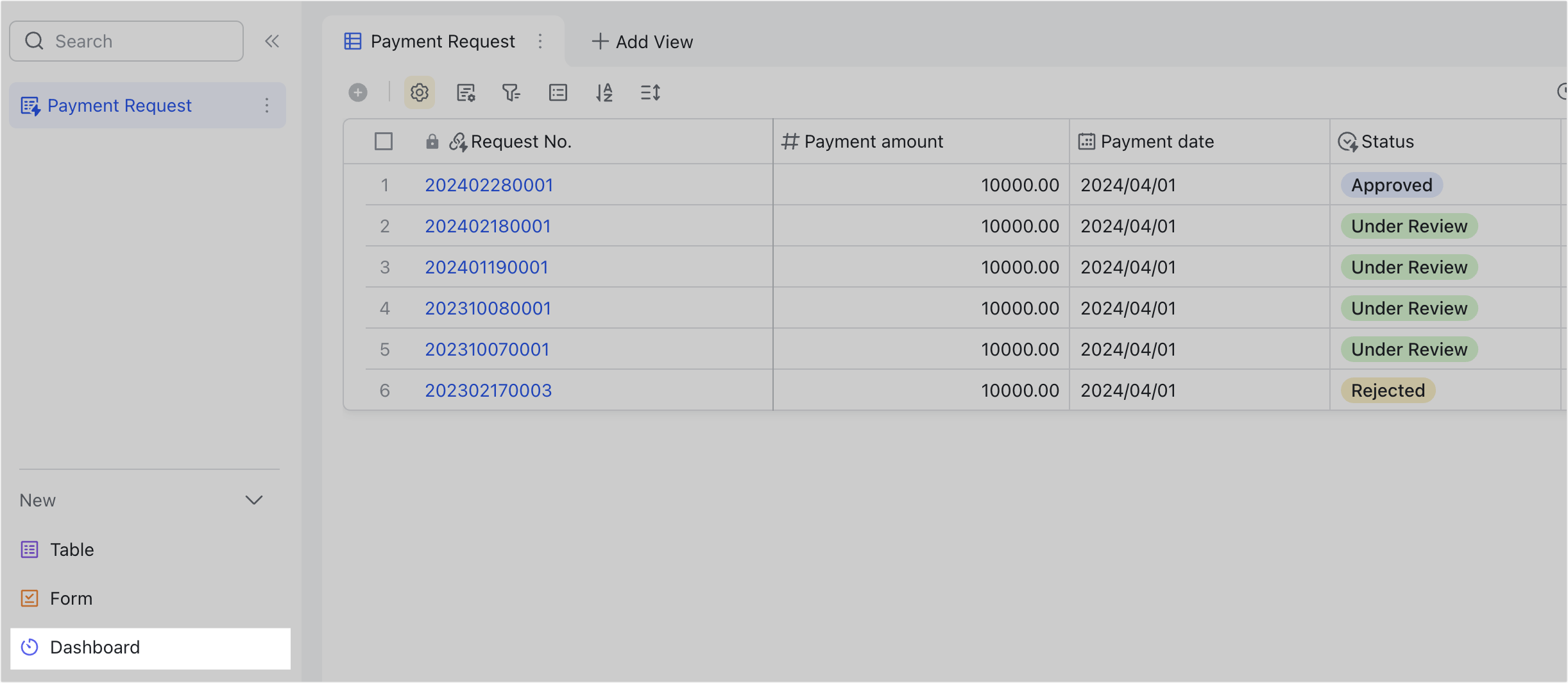
Task: Click the Search input field
Action: click(x=126, y=41)
